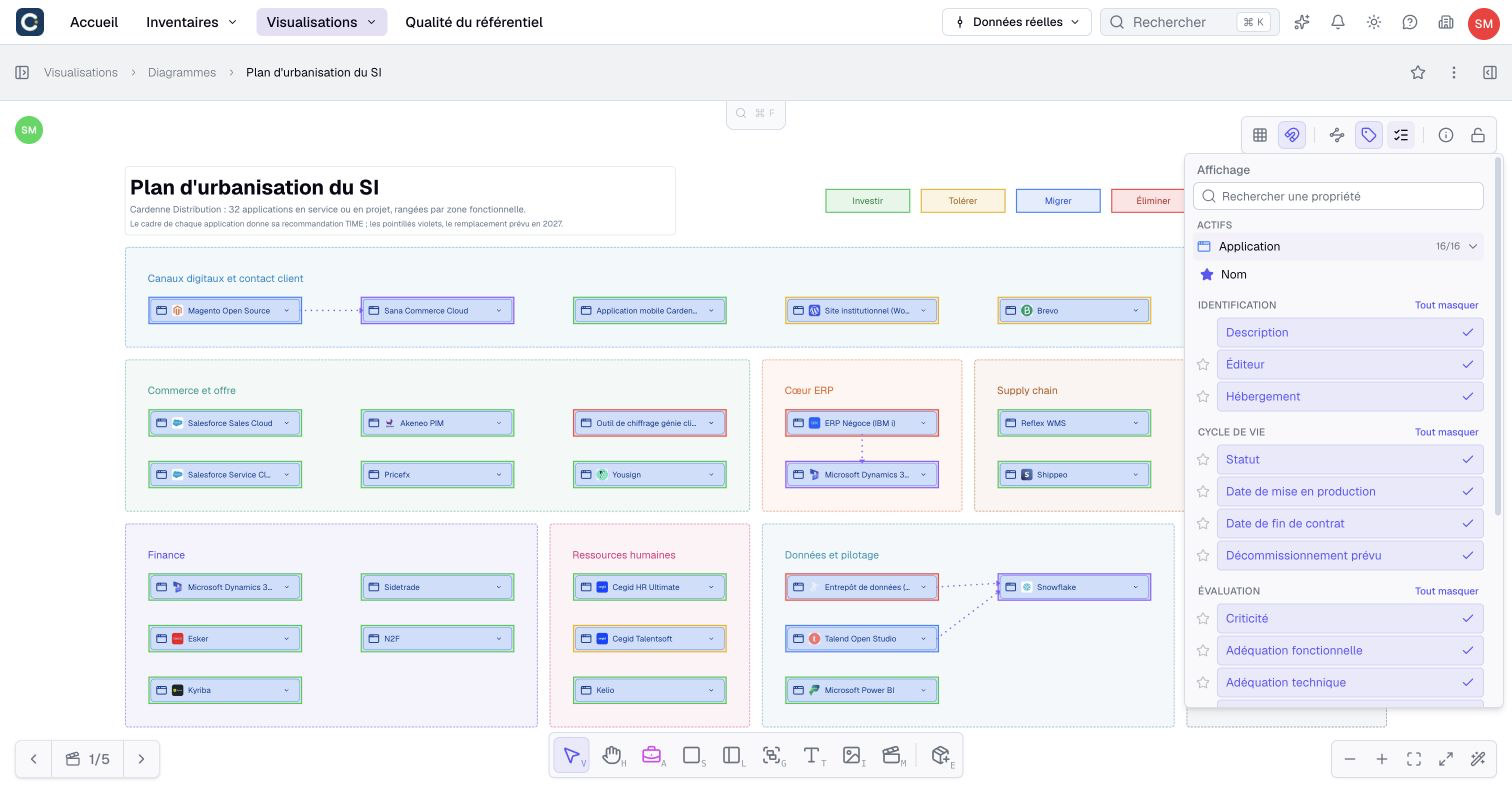Go to next slide arrow
Screen dimensions: 1512x793
tap(141, 759)
